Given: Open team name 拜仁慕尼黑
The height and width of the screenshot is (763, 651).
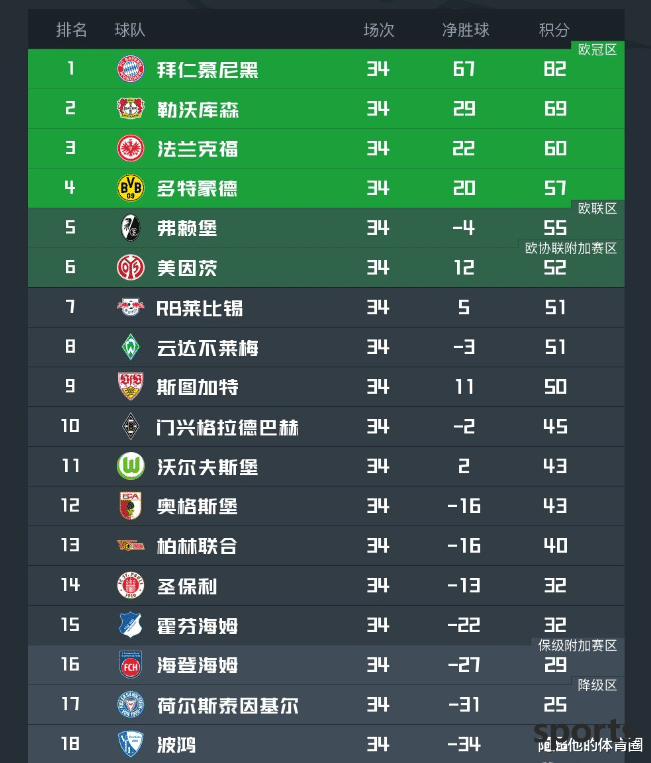Looking at the screenshot, I should coord(207,70).
